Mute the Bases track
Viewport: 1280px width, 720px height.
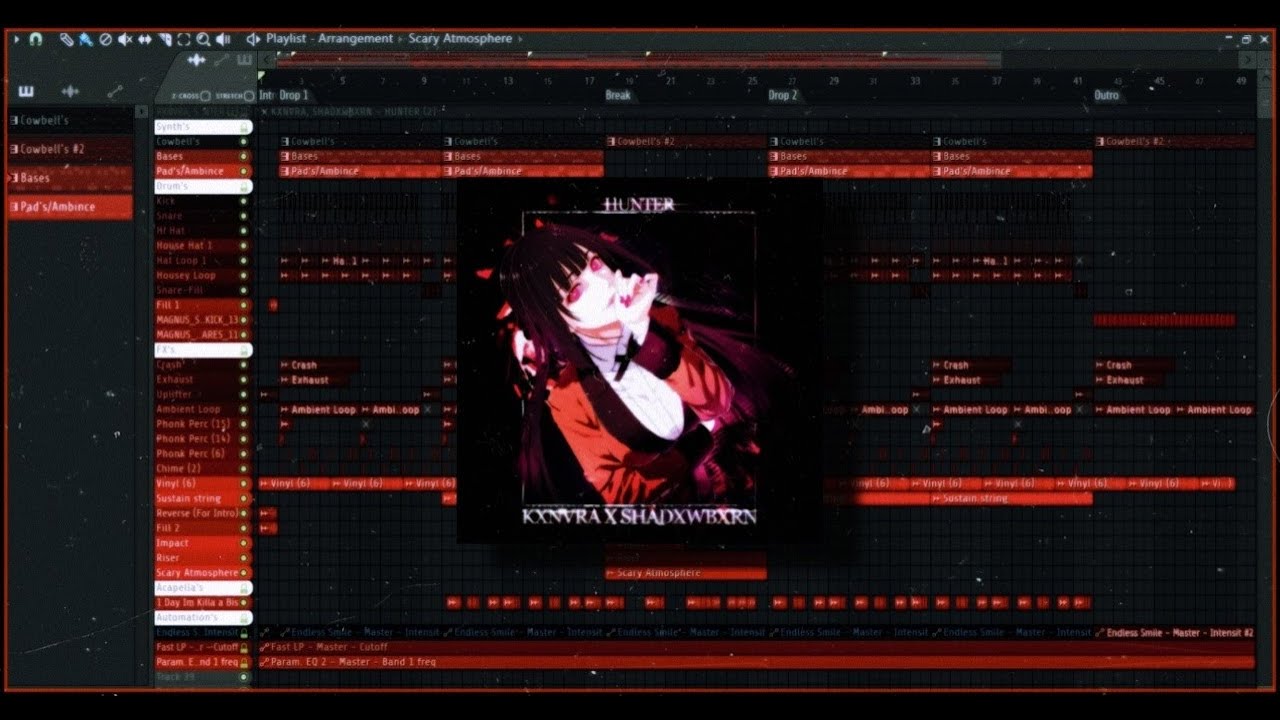(x=243, y=157)
